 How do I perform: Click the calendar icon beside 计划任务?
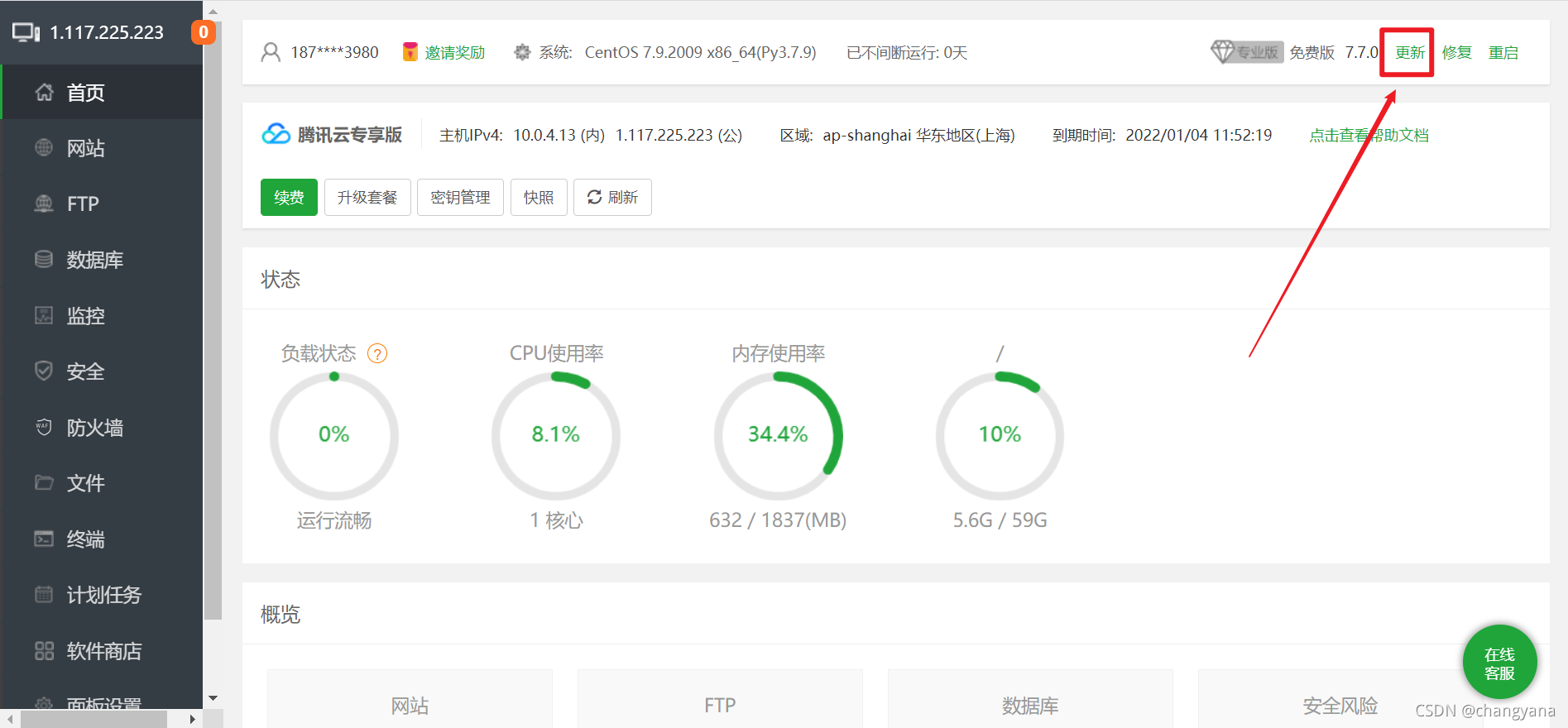(x=44, y=594)
